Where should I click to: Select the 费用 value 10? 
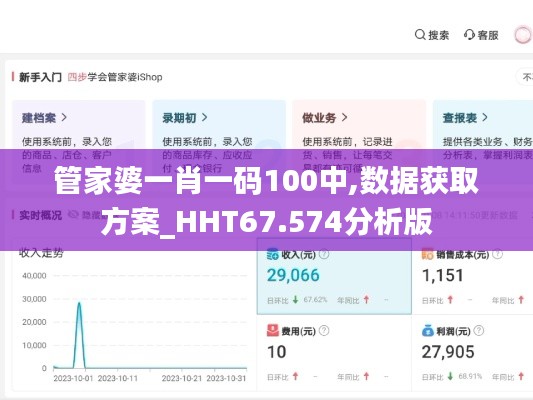pos(276,352)
